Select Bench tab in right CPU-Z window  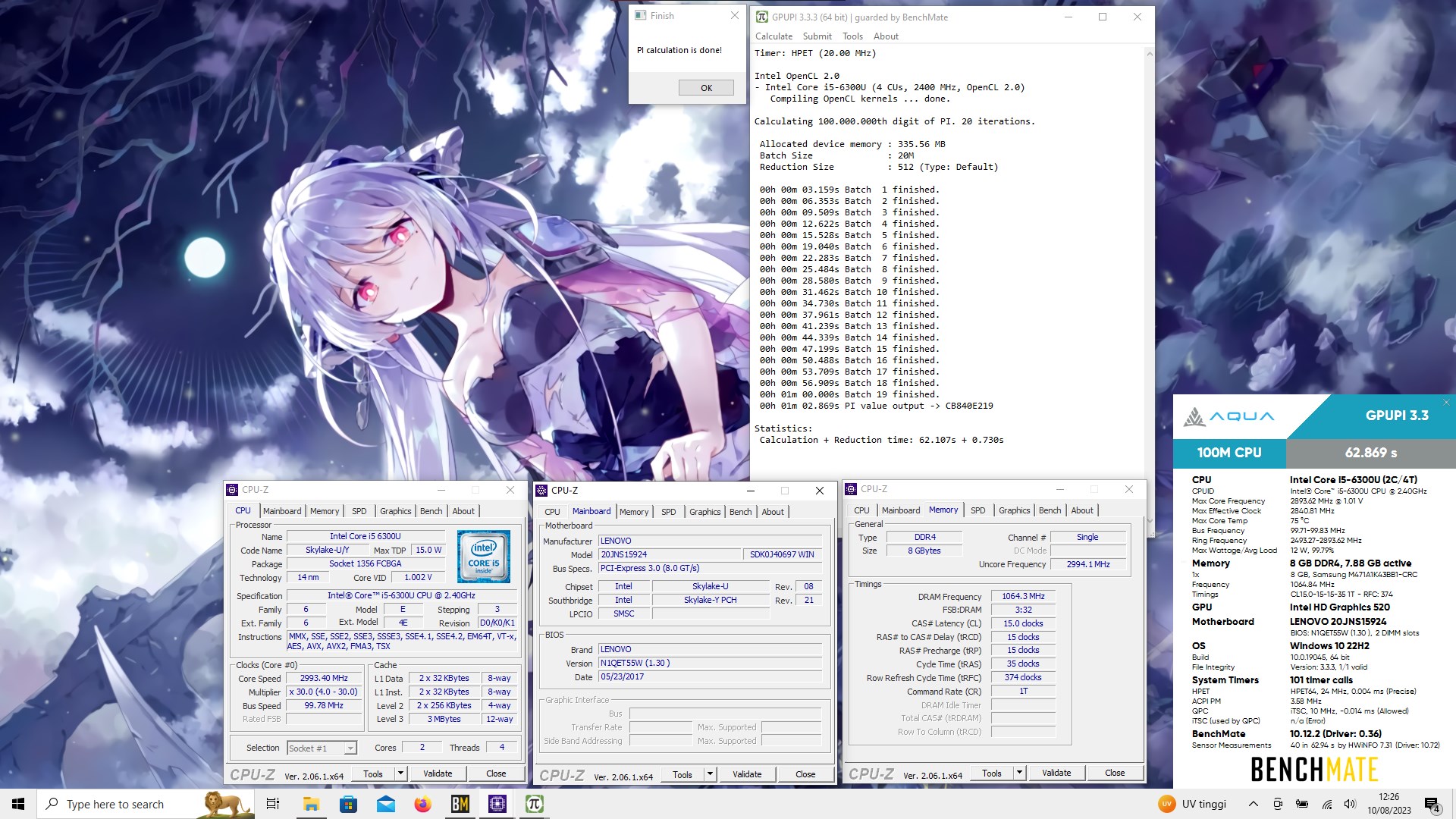[x=1050, y=510]
